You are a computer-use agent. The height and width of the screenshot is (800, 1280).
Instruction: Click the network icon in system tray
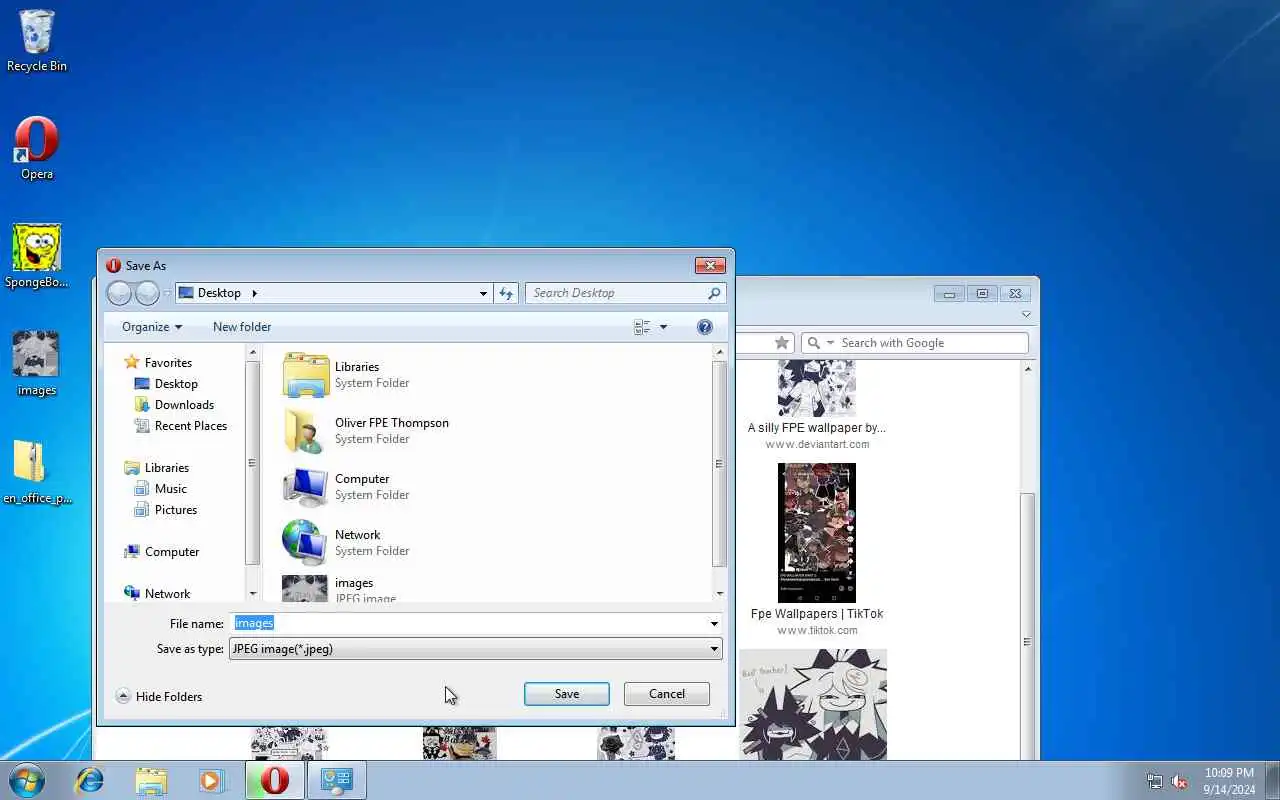(x=1155, y=782)
